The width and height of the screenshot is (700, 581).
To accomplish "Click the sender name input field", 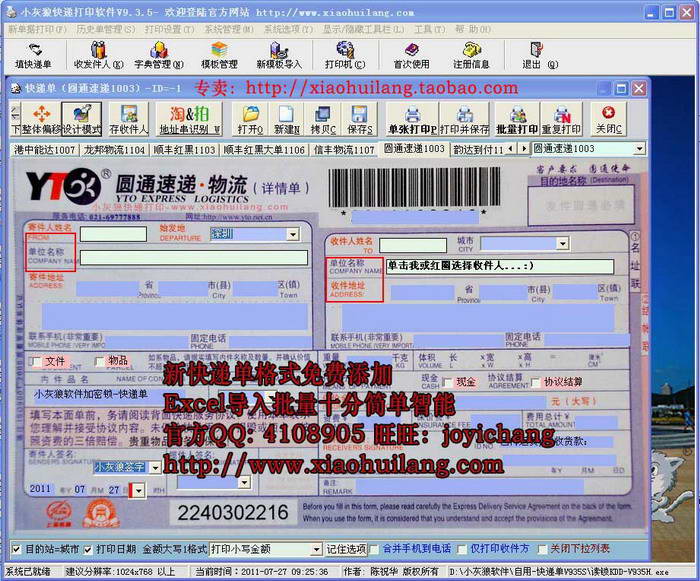I will (113, 234).
